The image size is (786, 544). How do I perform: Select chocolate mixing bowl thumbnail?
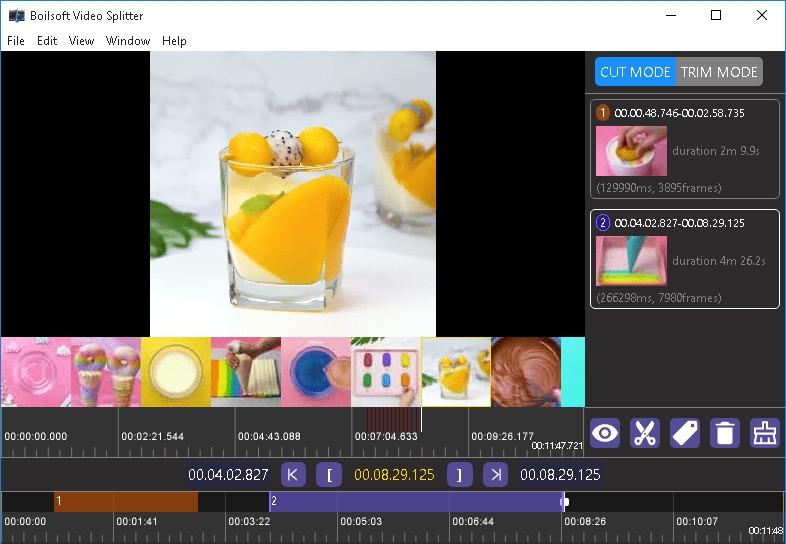[x=526, y=372]
